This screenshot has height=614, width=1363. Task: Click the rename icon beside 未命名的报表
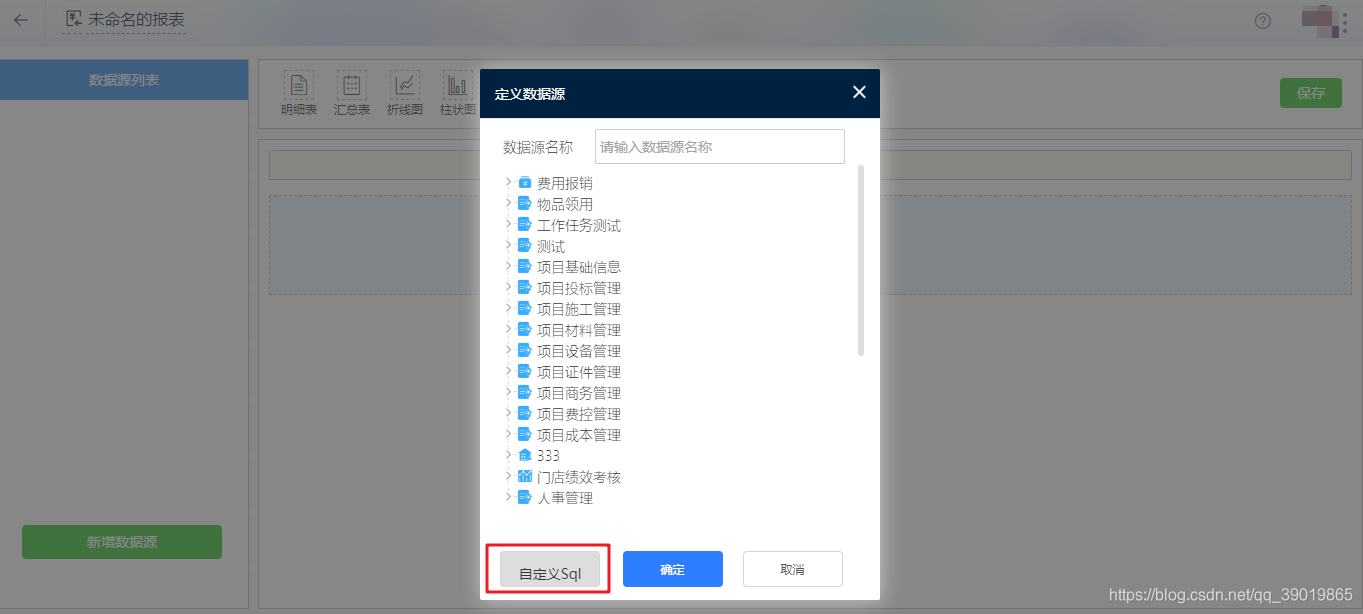(73, 19)
